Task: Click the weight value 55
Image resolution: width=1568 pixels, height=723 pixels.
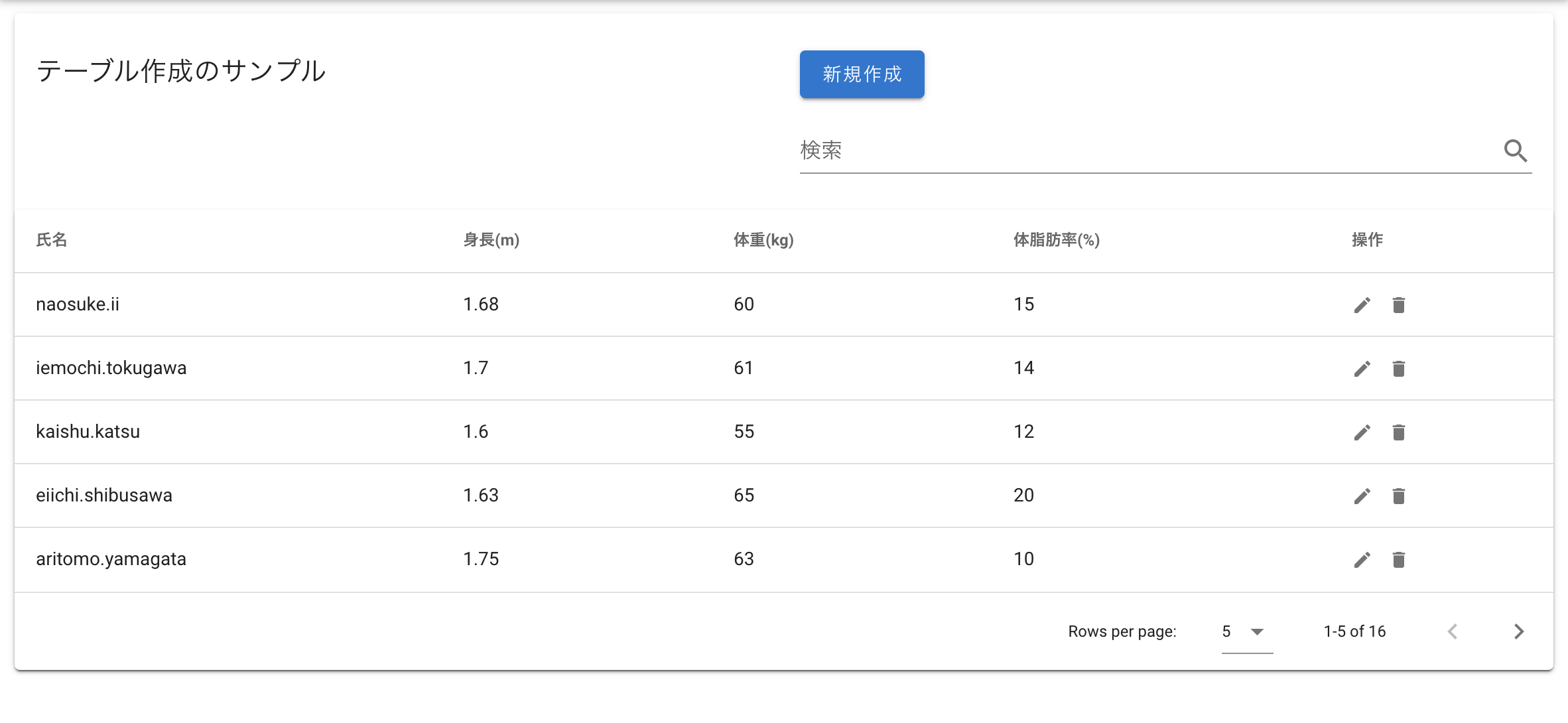Action: [x=744, y=431]
